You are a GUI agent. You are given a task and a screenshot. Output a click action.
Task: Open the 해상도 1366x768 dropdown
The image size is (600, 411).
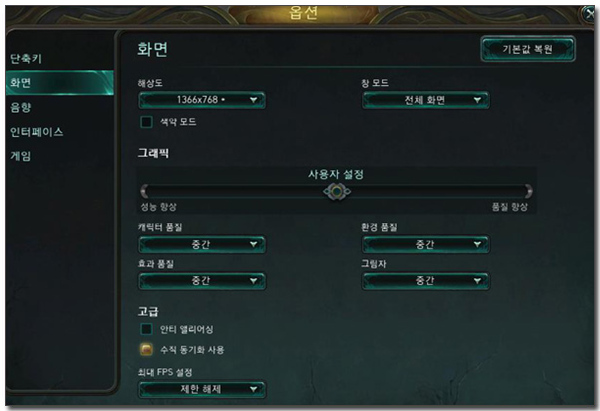coord(202,100)
